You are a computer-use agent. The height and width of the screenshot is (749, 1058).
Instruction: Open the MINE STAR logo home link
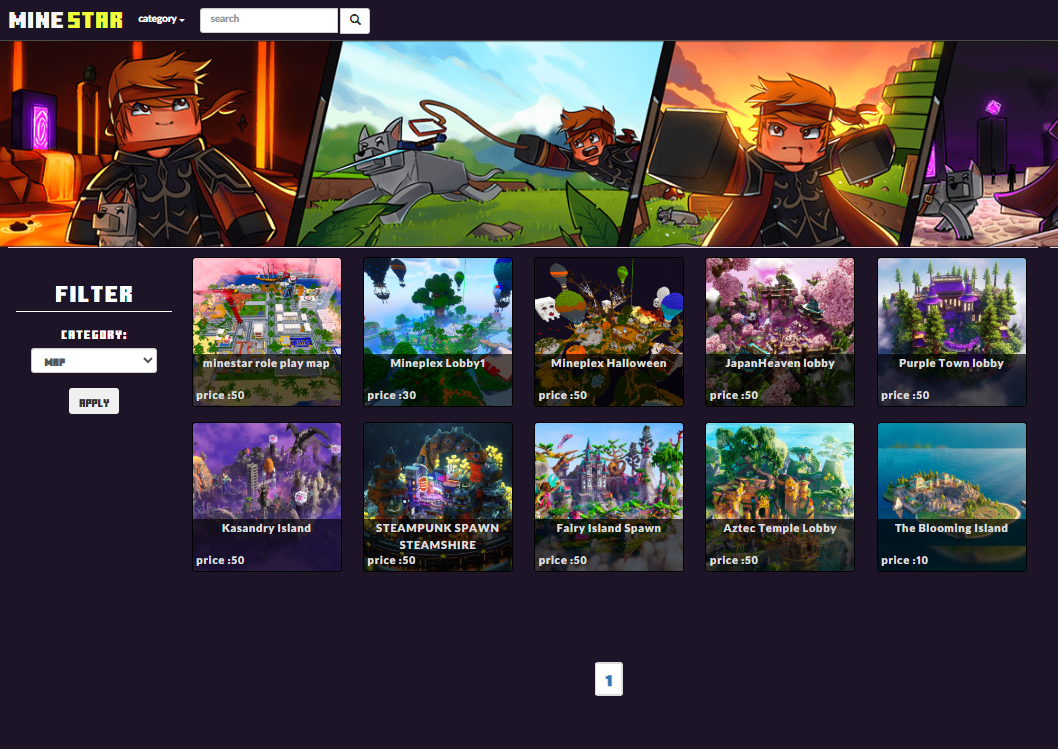[x=65, y=20]
